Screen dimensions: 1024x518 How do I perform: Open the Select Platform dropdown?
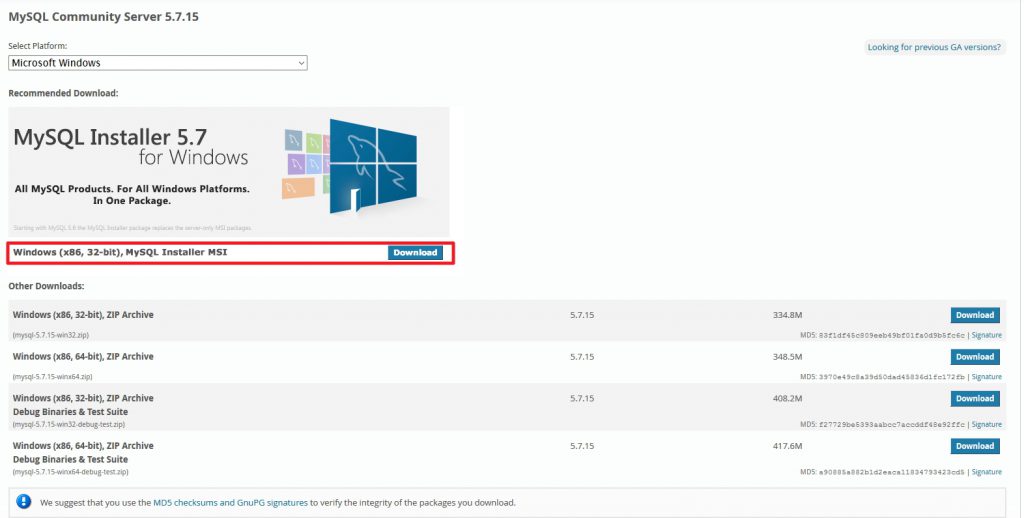[x=157, y=63]
